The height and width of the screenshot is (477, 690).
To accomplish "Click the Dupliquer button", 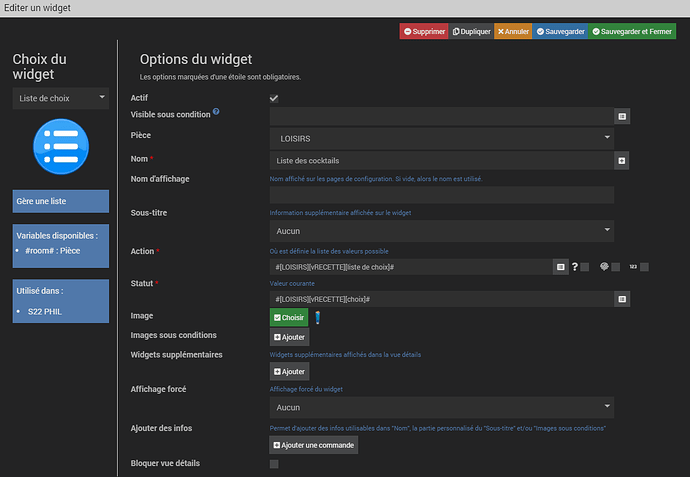I will (470, 32).
